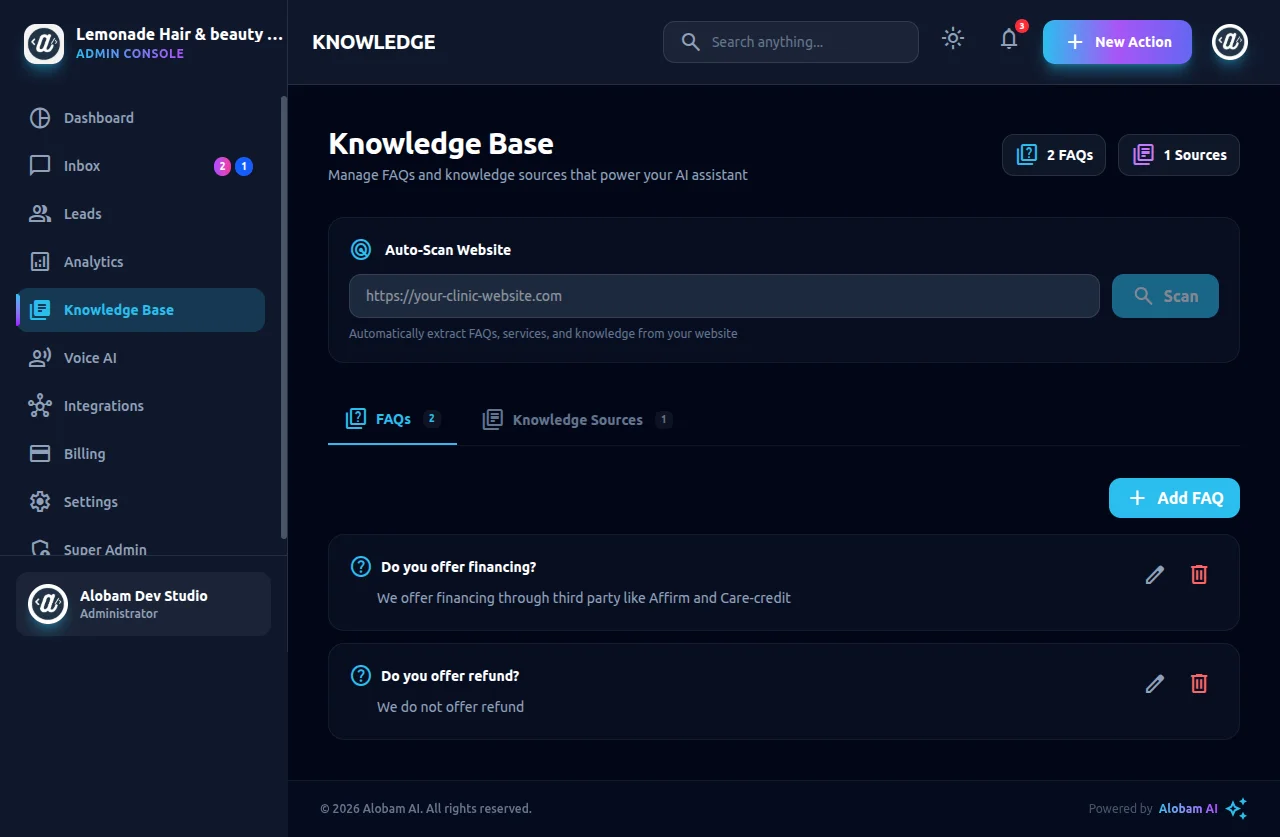Click the pink Inbox badge showing 2

pyautogui.click(x=222, y=166)
